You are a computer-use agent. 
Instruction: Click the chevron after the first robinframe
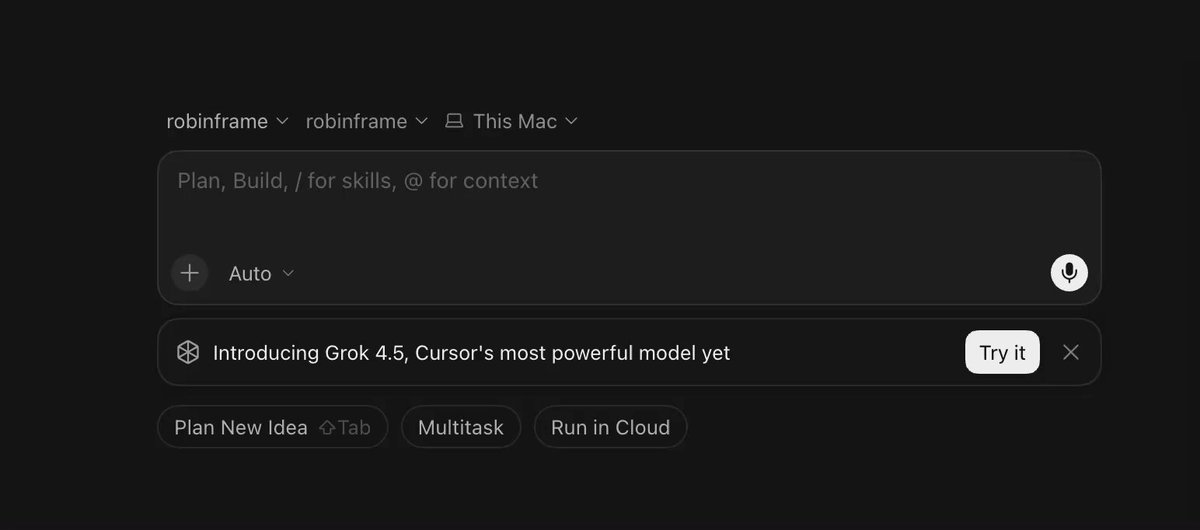click(x=282, y=121)
